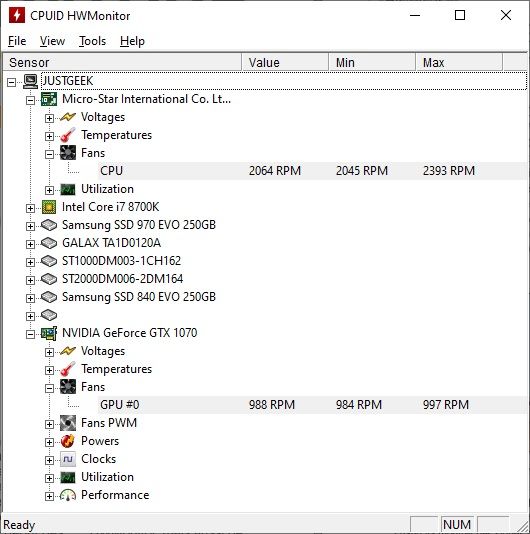This screenshot has width=530, height=534.
Task: Close the HWMonitor window
Action: point(506,15)
